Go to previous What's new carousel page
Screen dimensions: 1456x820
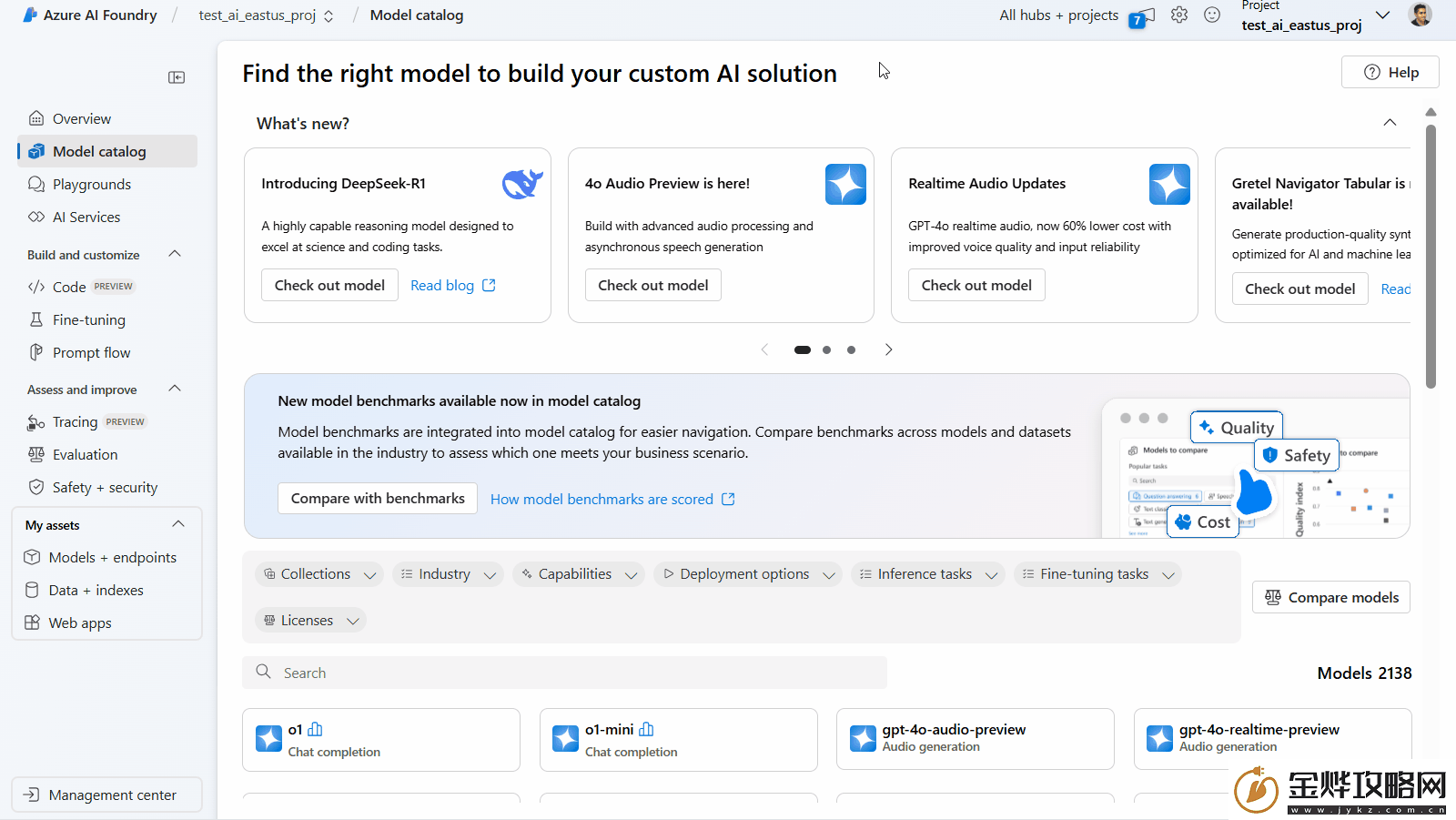[764, 349]
